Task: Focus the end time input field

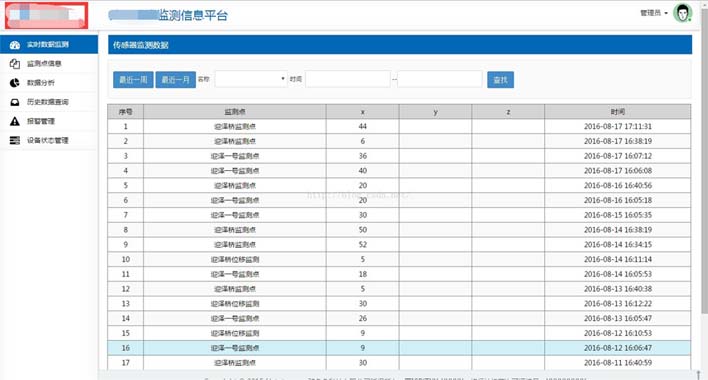Action: tap(440, 79)
